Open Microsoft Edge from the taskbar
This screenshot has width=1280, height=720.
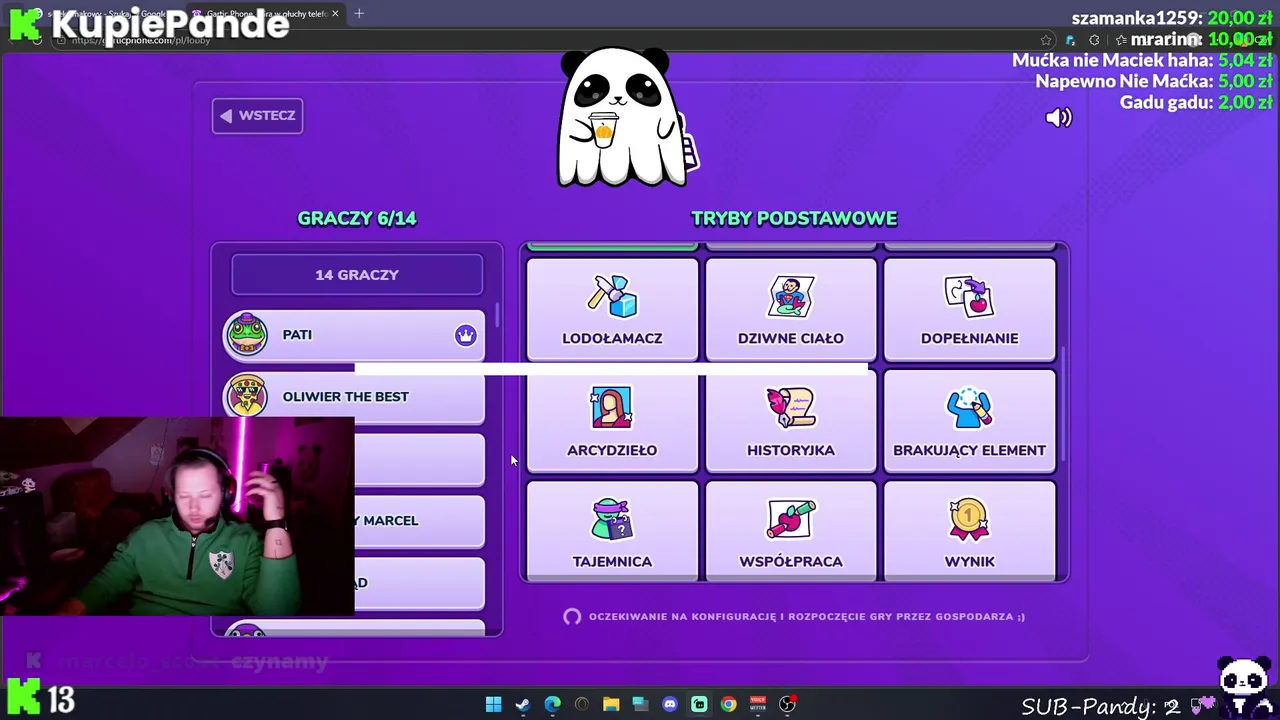(552, 704)
